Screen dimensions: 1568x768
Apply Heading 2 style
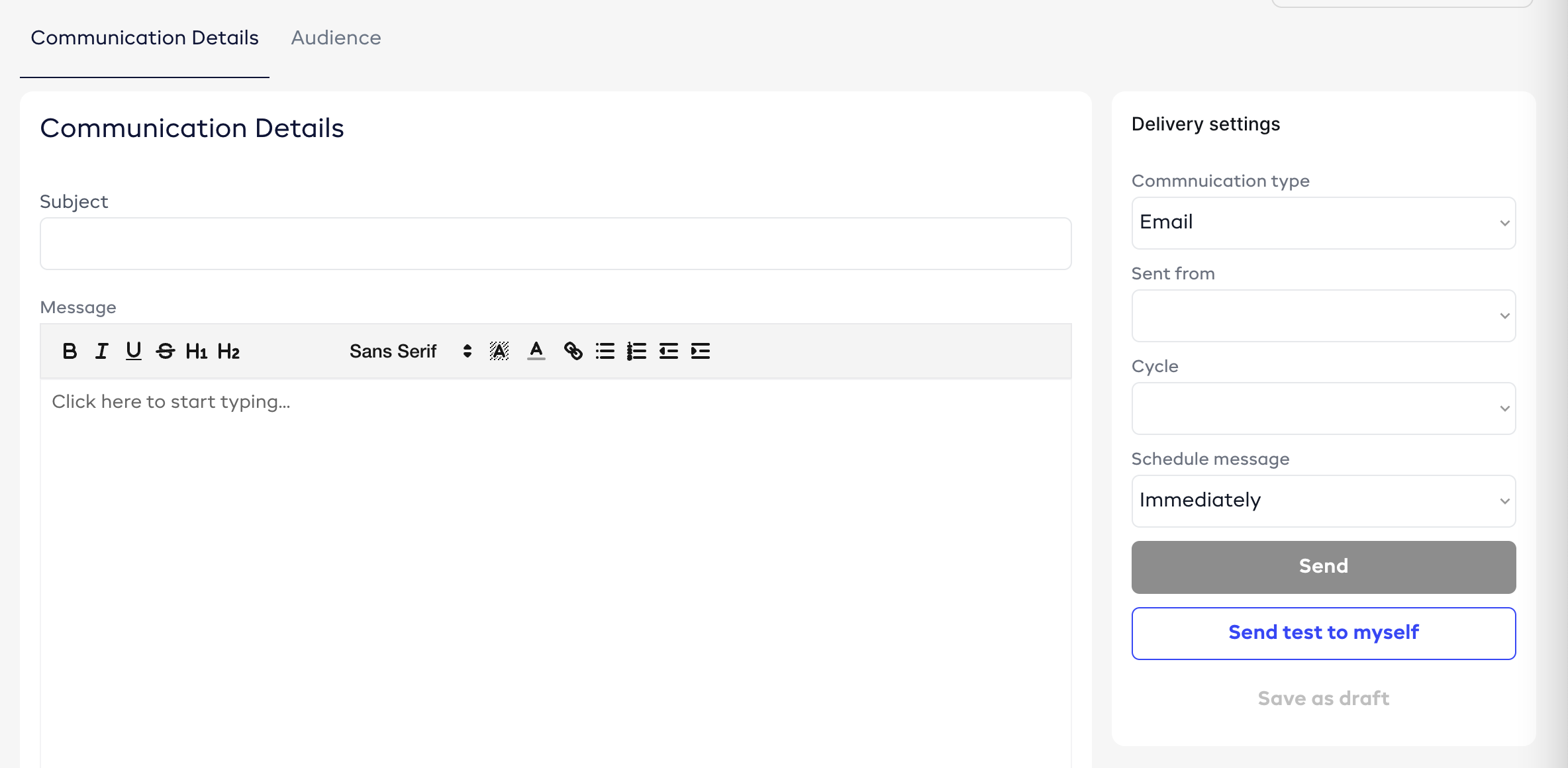(228, 351)
